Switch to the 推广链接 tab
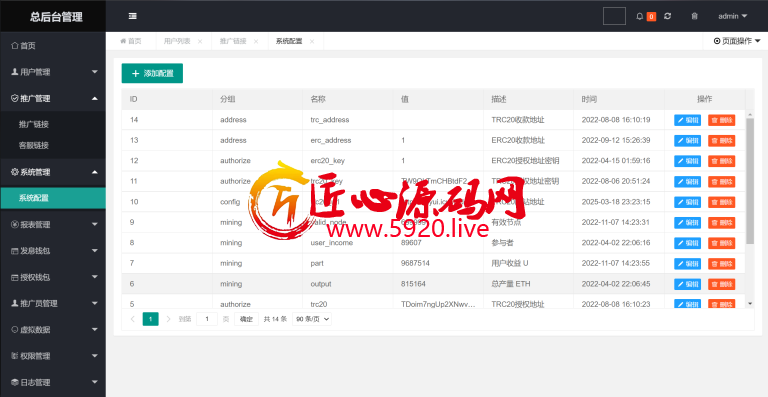Viewport: 768px width, 397px height. (233, 41)
